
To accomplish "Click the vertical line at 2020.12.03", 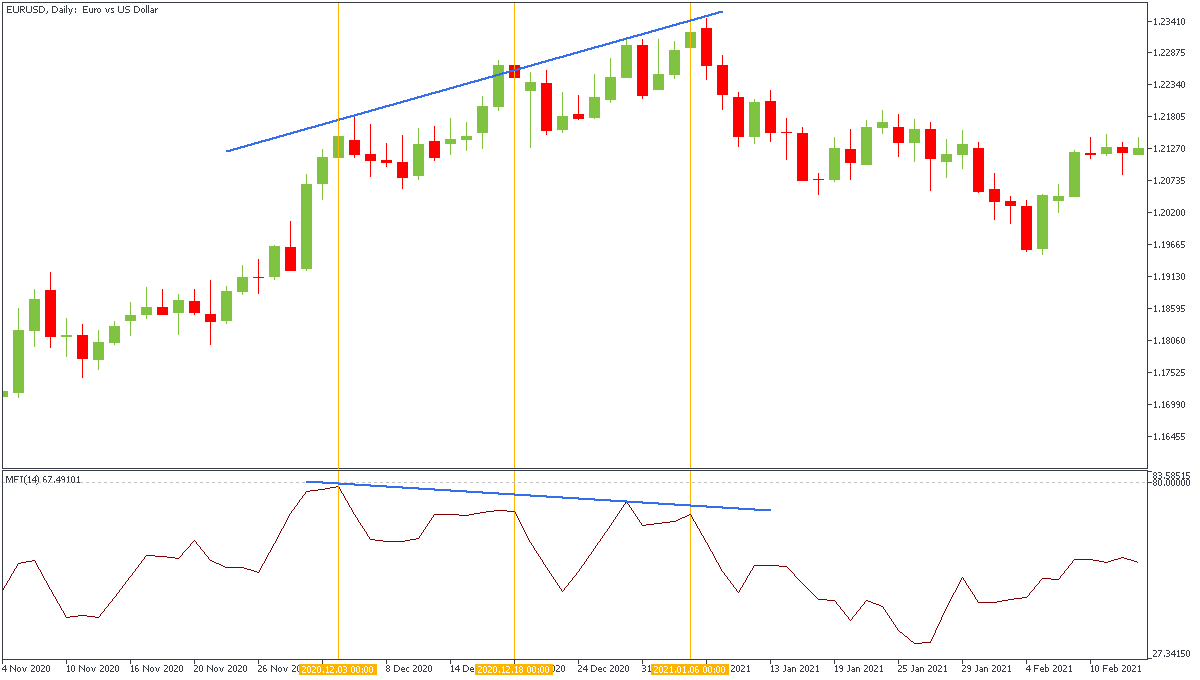I will pyautogui.click(x=338, y=300).
